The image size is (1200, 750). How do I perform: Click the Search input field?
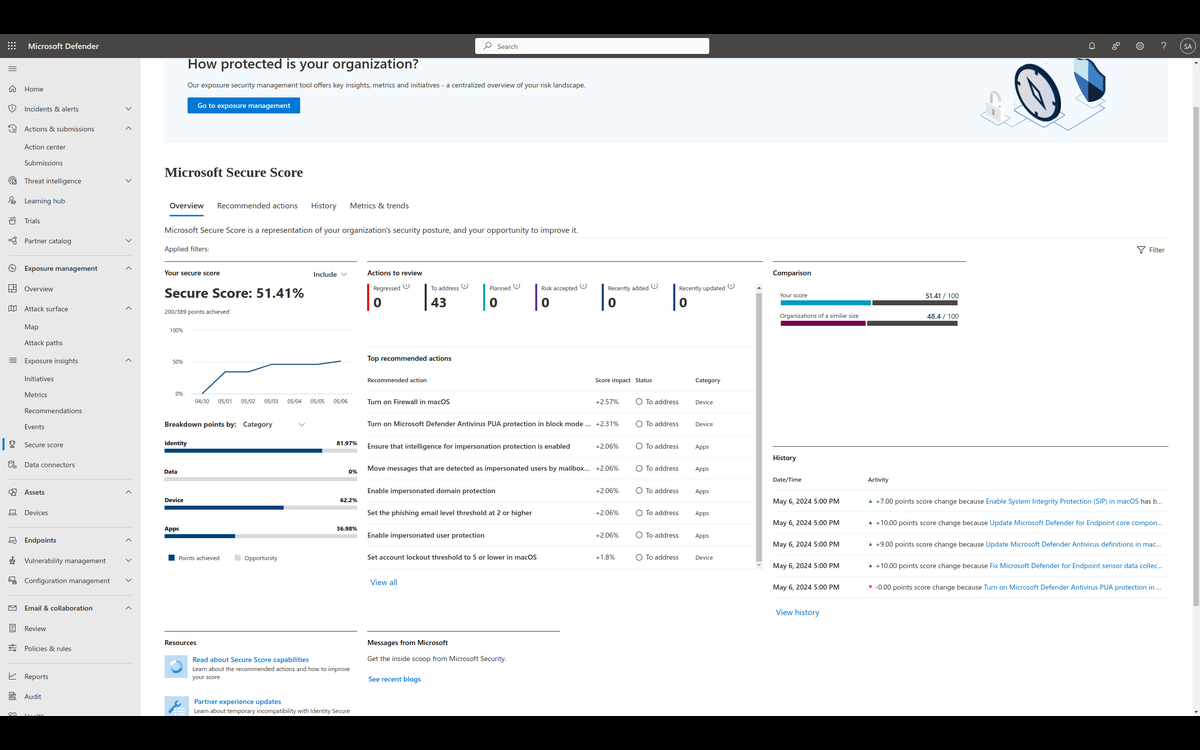pyautogui.click(x=592, y=46)
